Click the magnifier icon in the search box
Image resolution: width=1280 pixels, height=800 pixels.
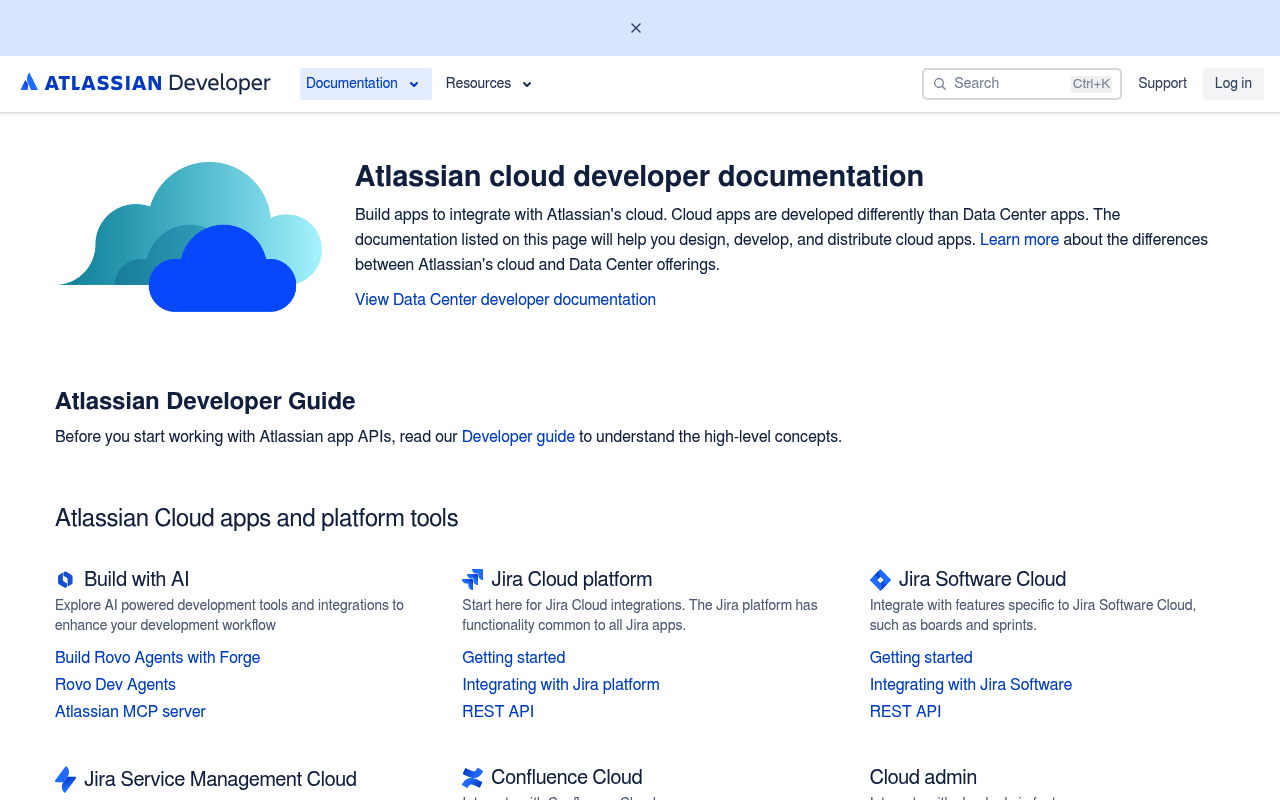tap(940, 84)
